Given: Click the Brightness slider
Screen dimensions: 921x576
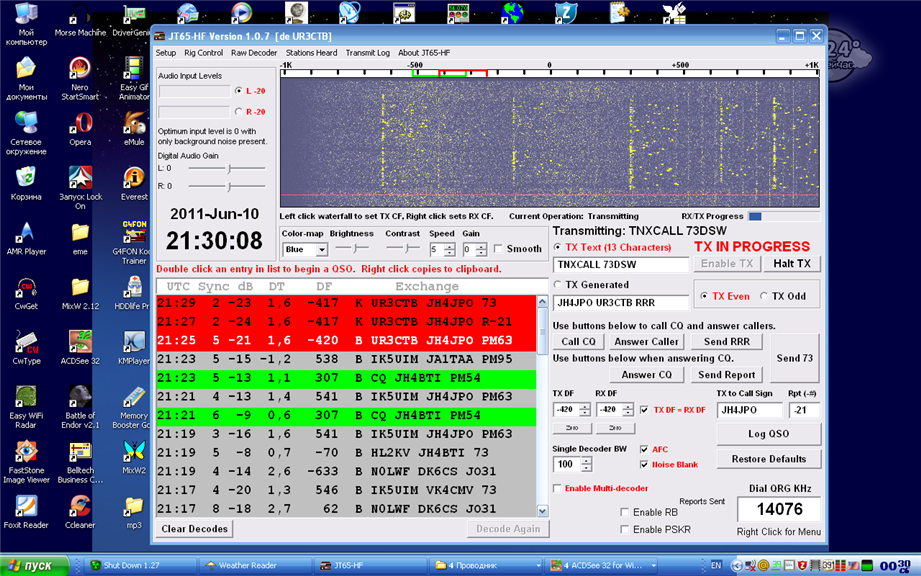Looking at the screenshot, I should pos(352,248).
